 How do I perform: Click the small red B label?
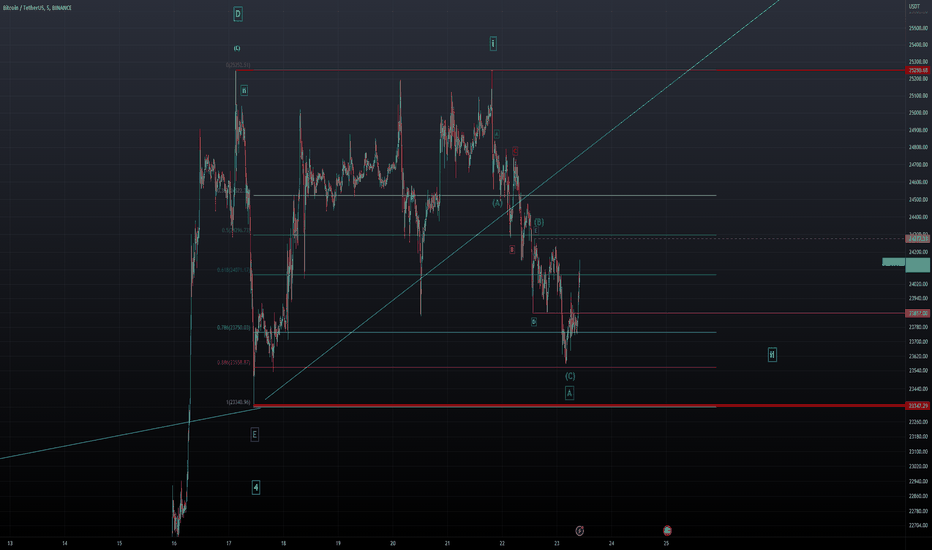(x=512, y=250)
